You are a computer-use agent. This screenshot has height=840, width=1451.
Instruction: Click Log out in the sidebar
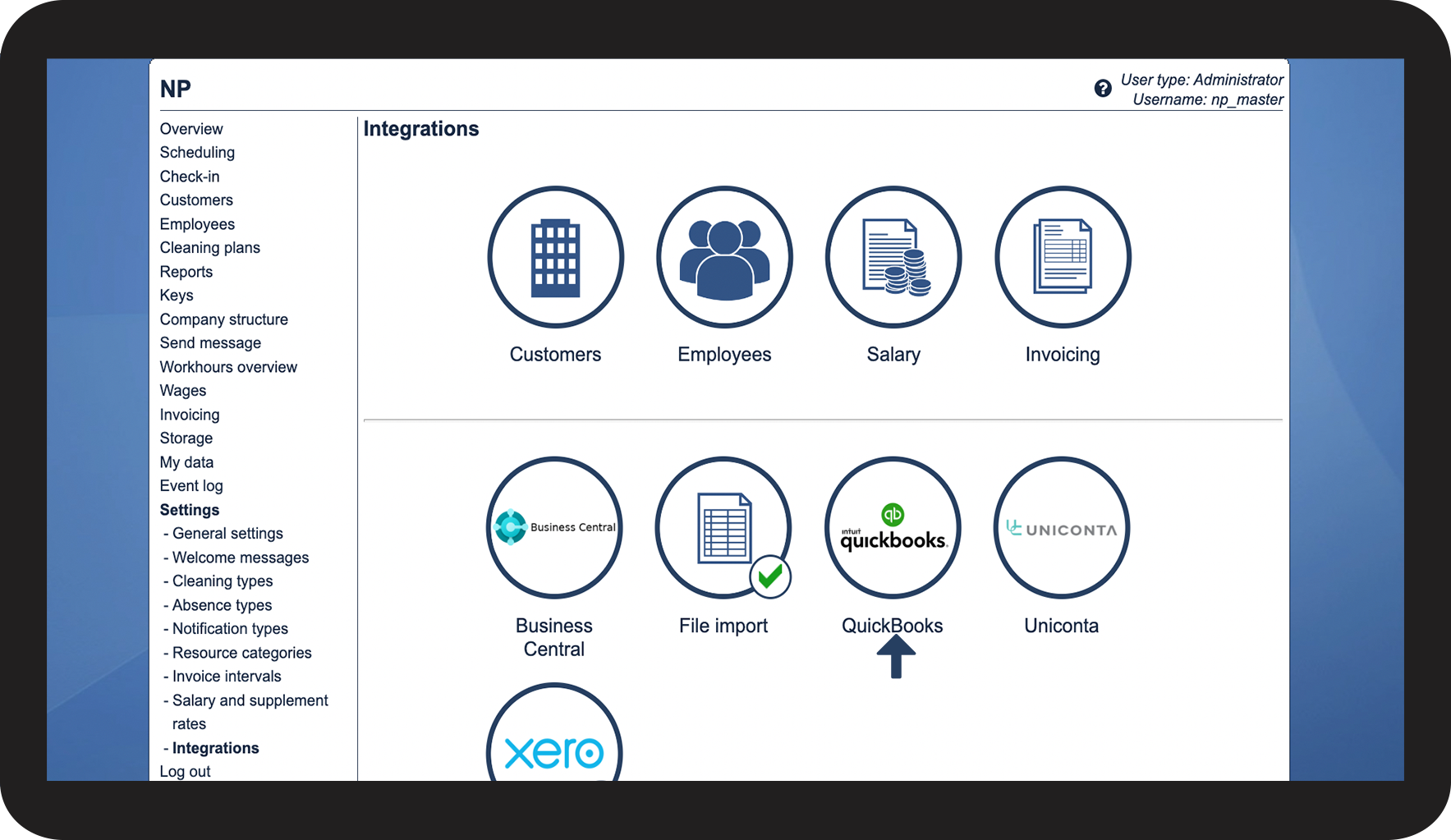pos(185,772)
